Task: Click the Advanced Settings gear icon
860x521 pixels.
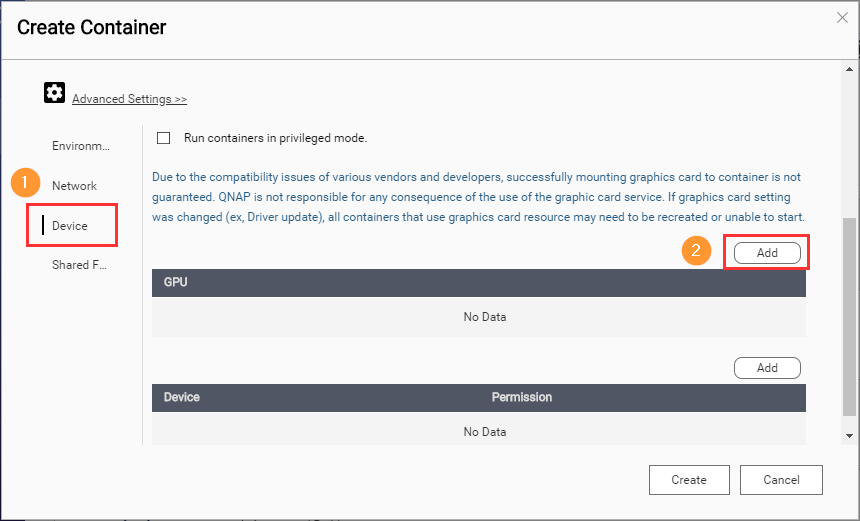Action: (x=54, y=93)
